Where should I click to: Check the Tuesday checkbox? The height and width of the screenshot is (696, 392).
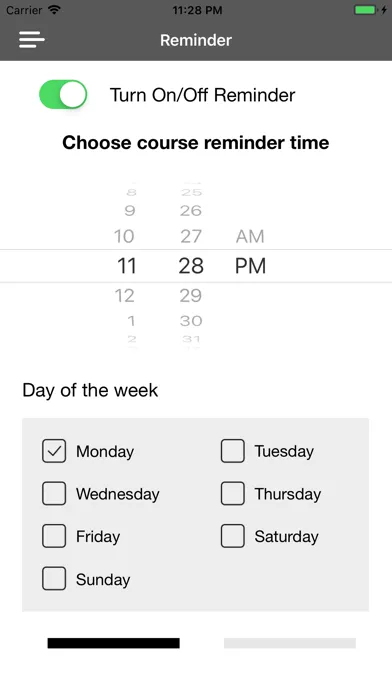pos(233,451)
